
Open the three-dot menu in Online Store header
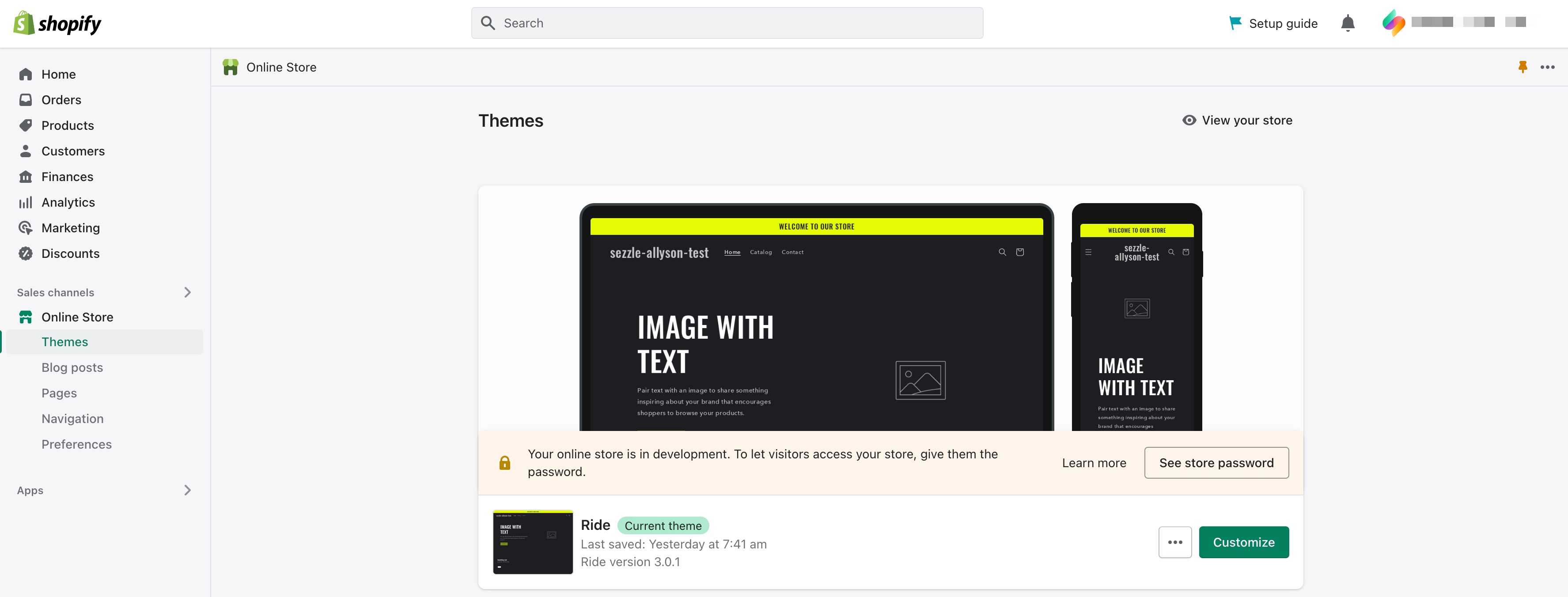pos(1547,67)
